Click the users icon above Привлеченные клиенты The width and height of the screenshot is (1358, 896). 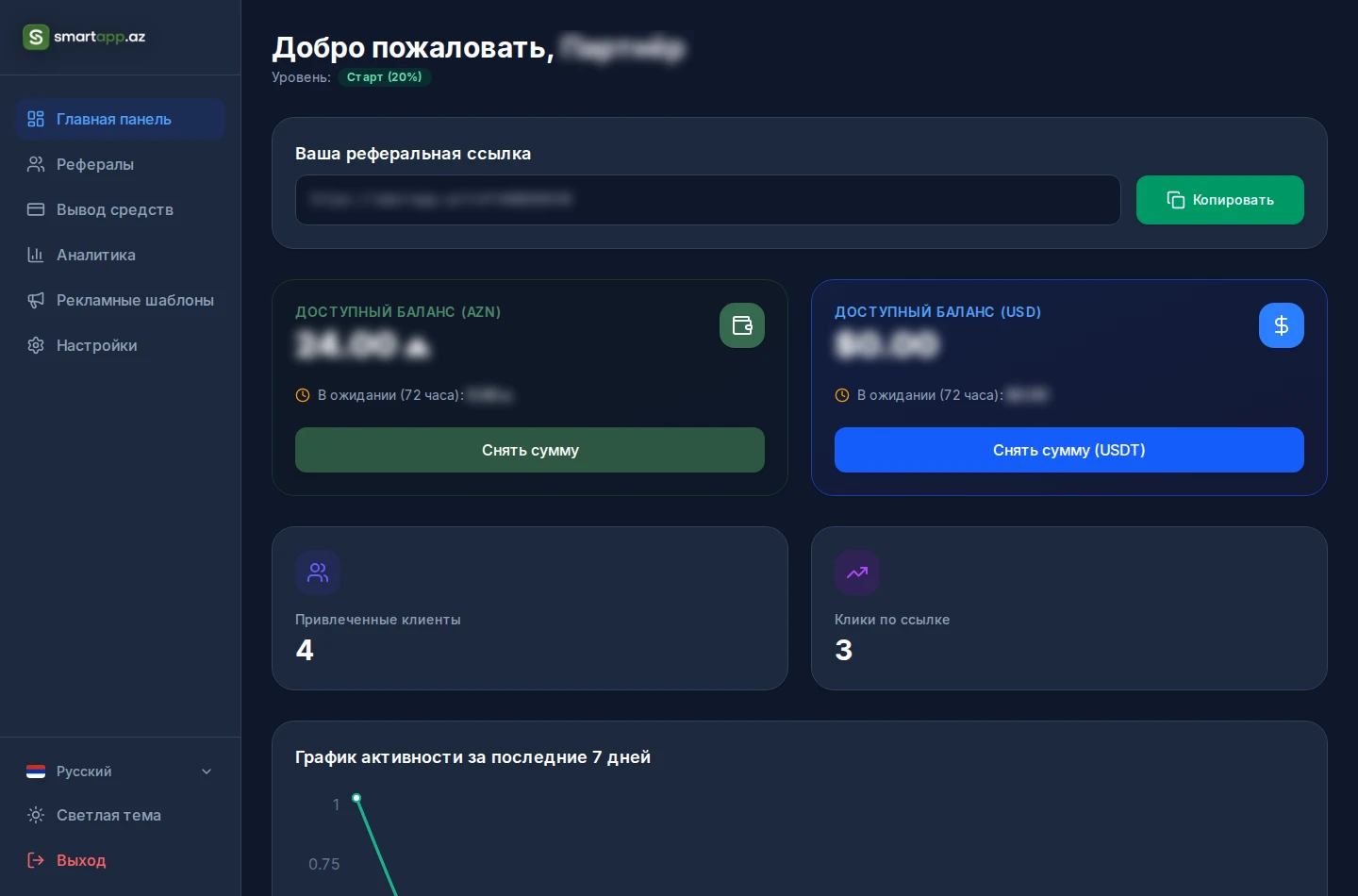pyautogui.click(x=318, y=572)
